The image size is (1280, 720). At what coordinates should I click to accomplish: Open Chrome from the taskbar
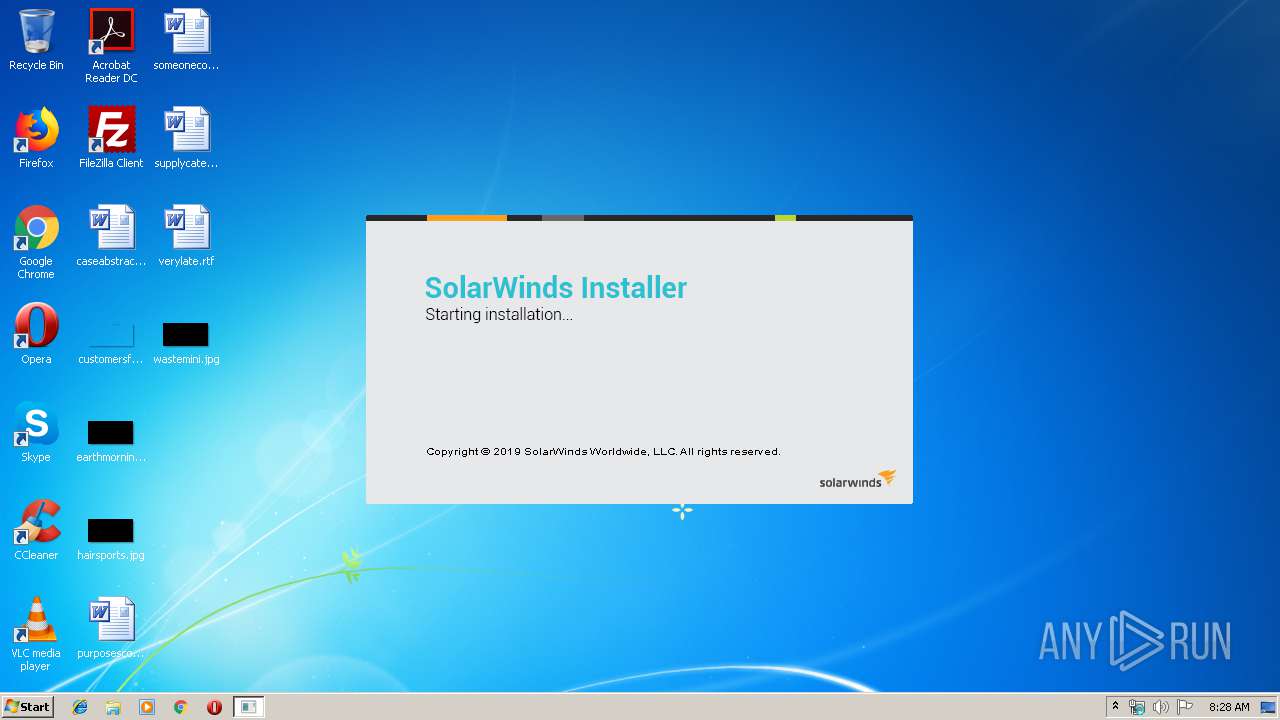point(181,707)
